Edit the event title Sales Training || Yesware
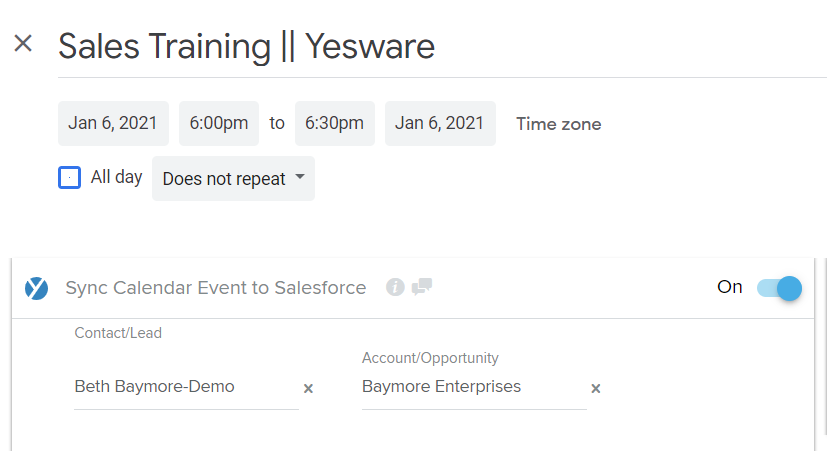The width and height of the screenshot is (827, 451). coord(246,46)
